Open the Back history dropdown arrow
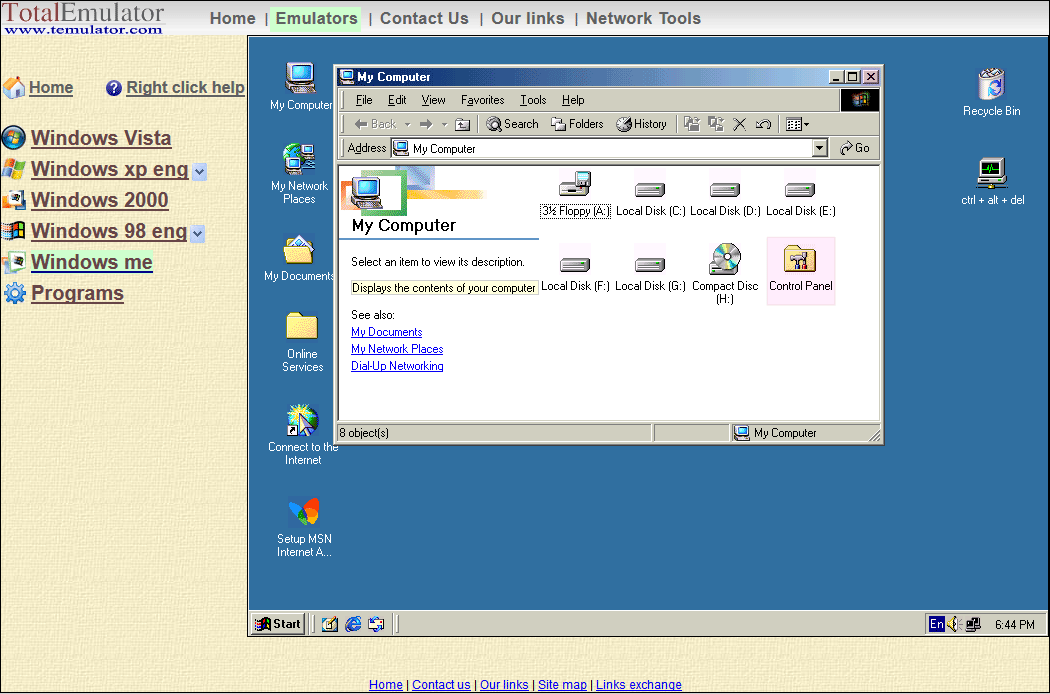 click(407, 125)
